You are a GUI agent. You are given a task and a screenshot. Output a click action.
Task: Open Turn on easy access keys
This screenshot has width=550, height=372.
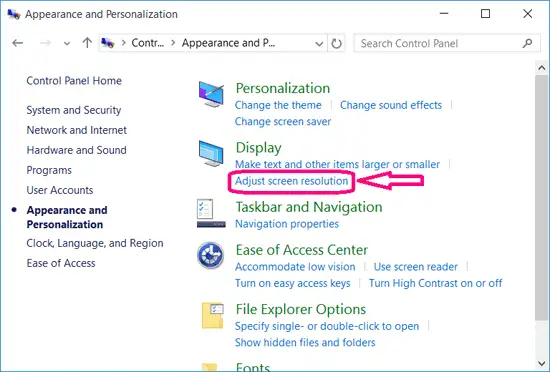click(293, 283)
